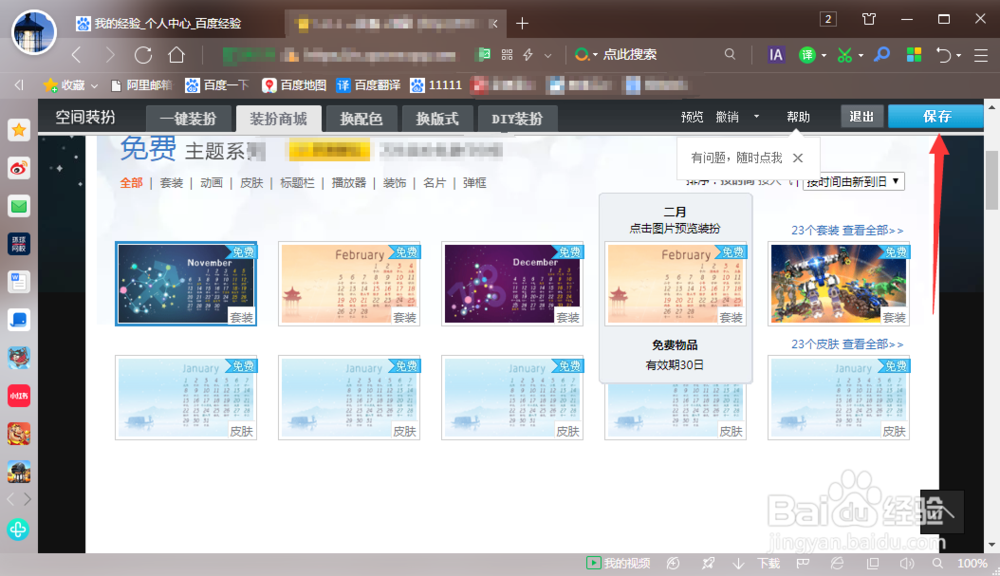The height and width of the screenshot is (576, 1000).
Task: Select the November constellation theme thumbnail
Action: [x=186, y=284]
